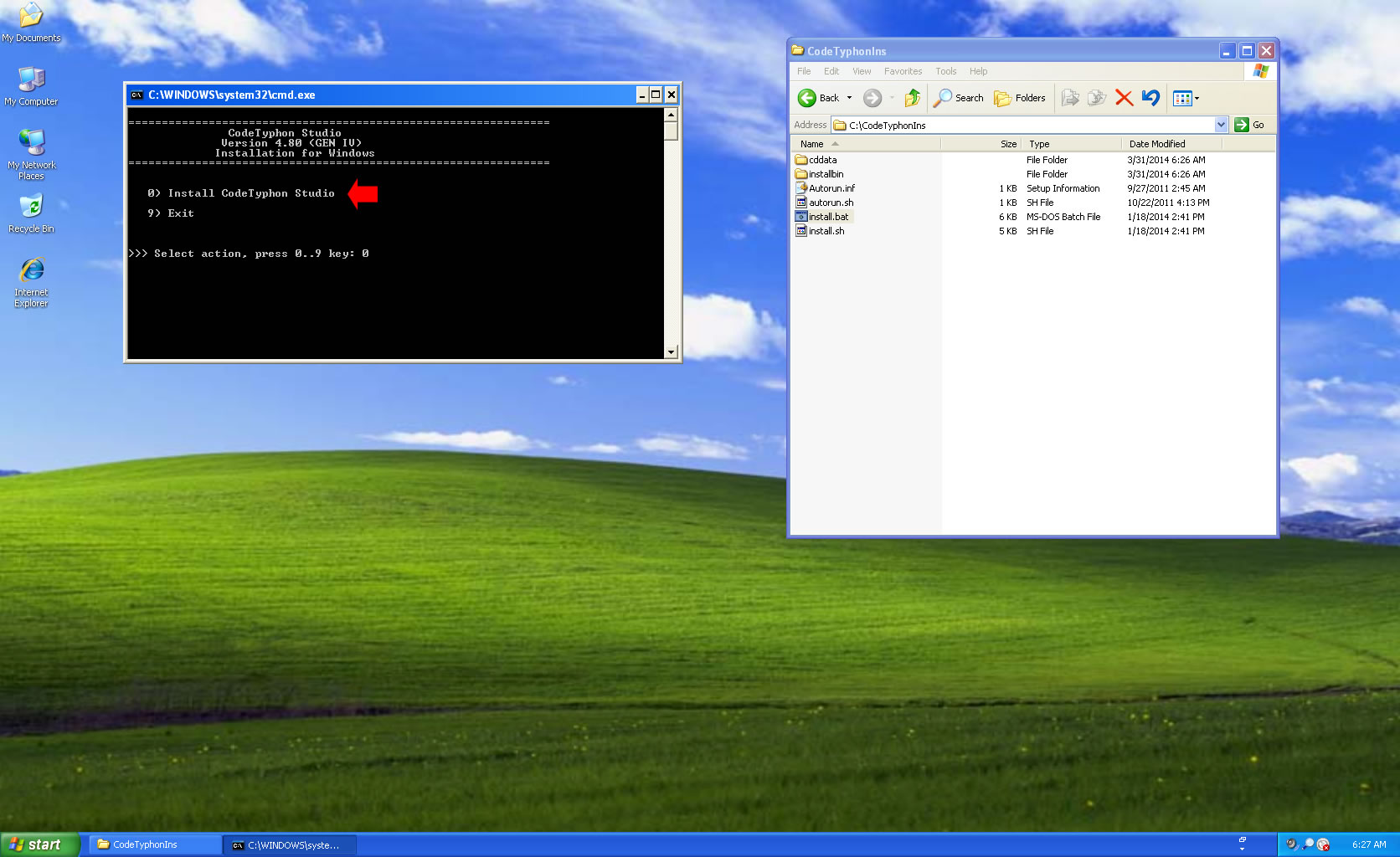This screenshot has width=1400, height=857.
Task: Select the cddata folder
Action: (816, 160)
